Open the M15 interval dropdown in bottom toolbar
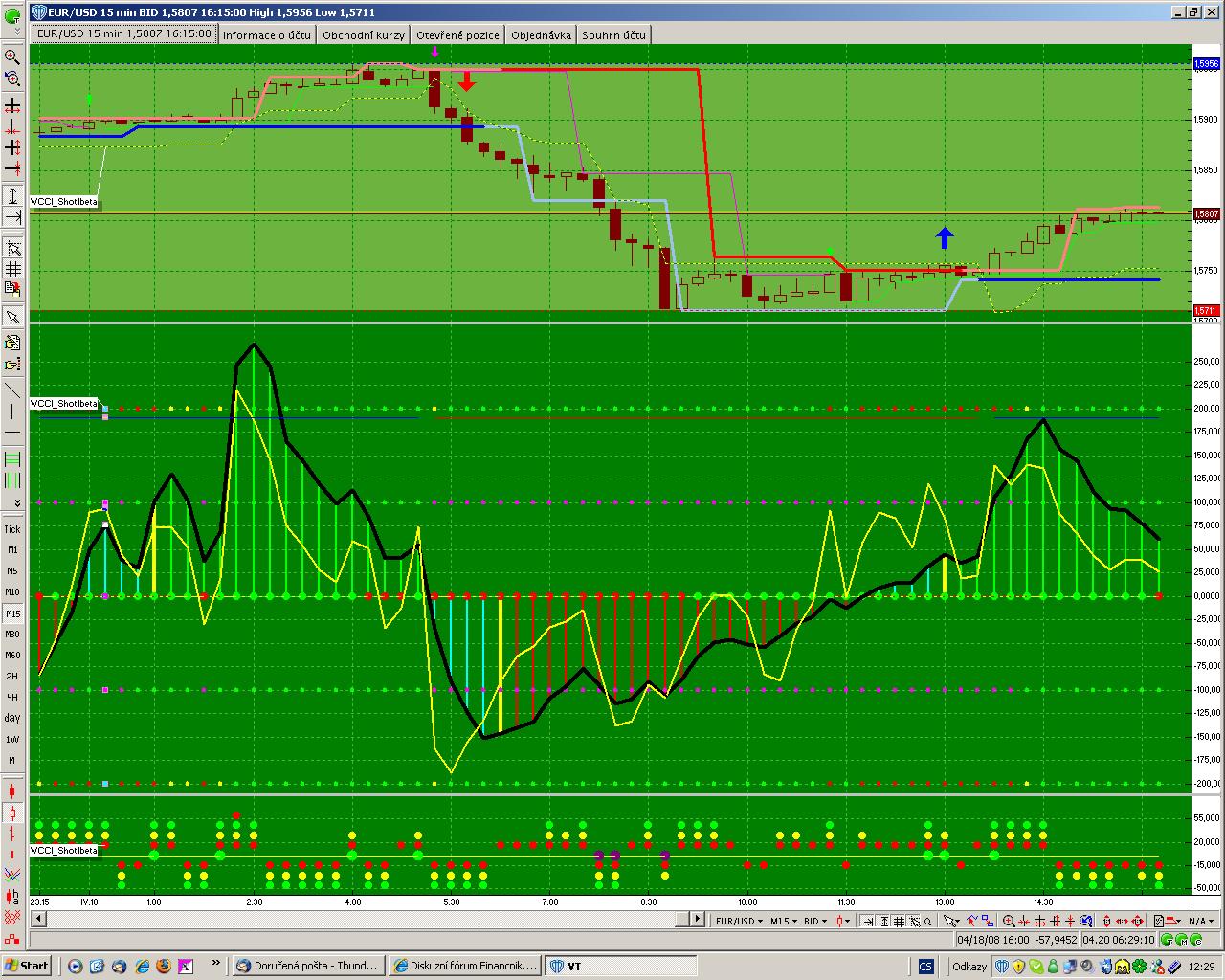Image resolution: width=1225 pixels, height=980 pixels. point(784,921)
